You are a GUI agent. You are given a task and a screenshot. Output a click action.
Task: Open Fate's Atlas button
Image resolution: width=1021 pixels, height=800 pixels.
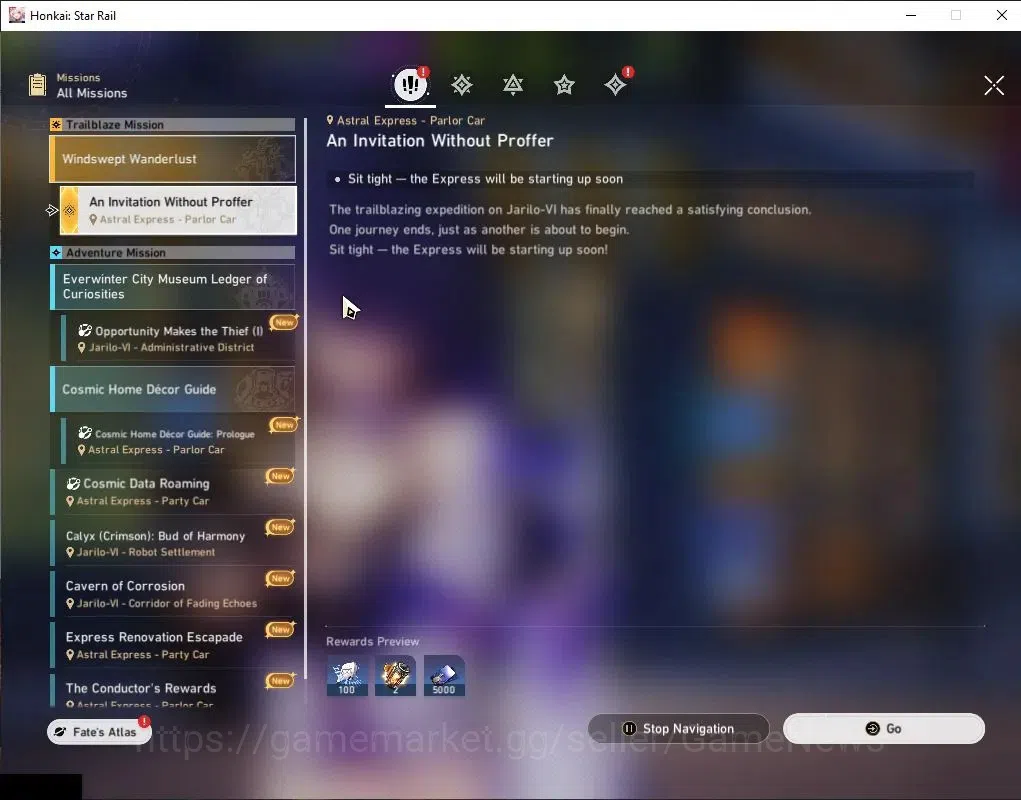[x=100, y=732]
